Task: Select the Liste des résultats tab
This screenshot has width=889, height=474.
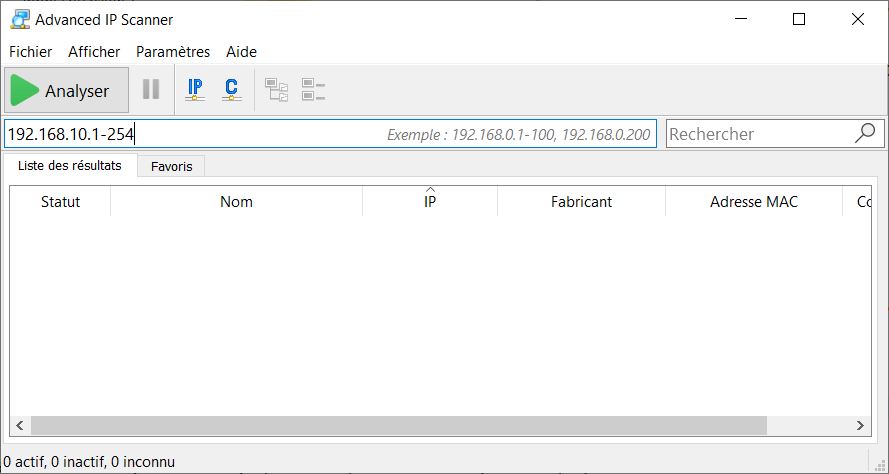Action: pyautogui.click(x=70, y=166)
